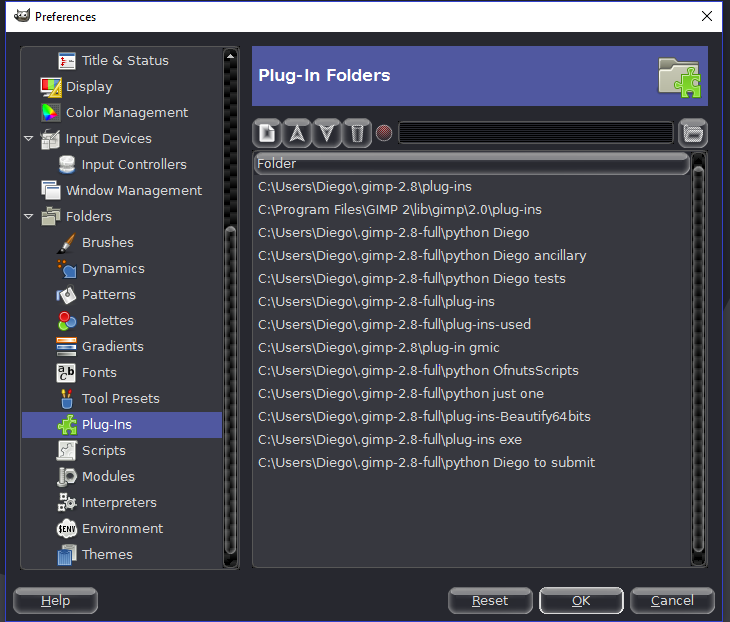The height and width of the screenshot is (622, 730).
Task: Select the plug-in gmic folder row
Action: coord(472,348)
